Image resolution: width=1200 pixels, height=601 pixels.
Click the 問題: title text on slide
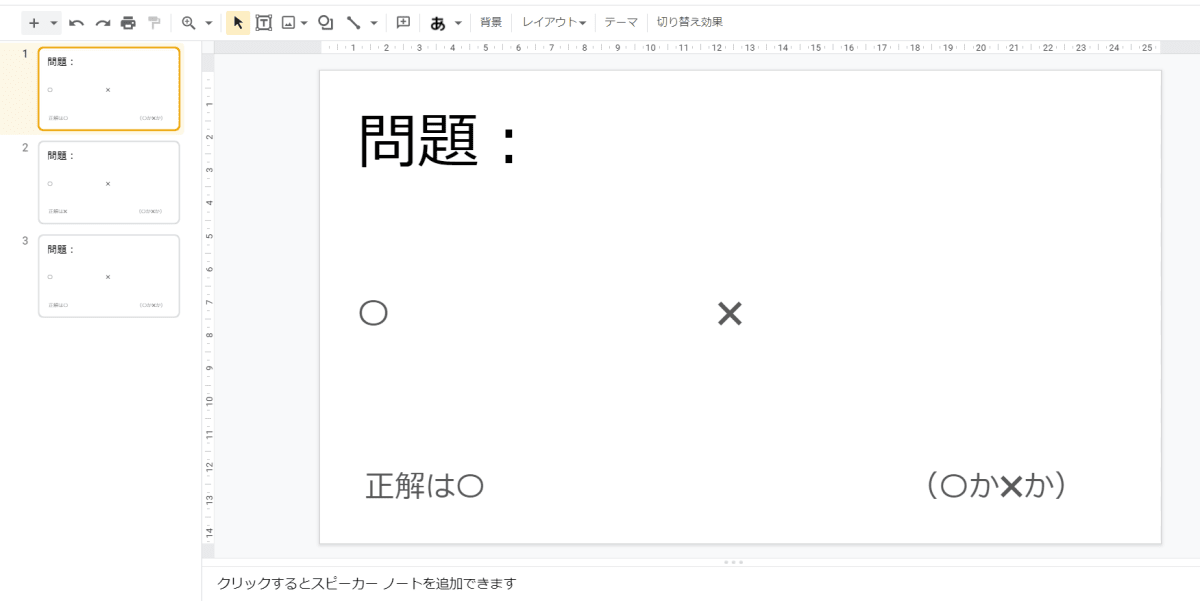pos(440,140)
